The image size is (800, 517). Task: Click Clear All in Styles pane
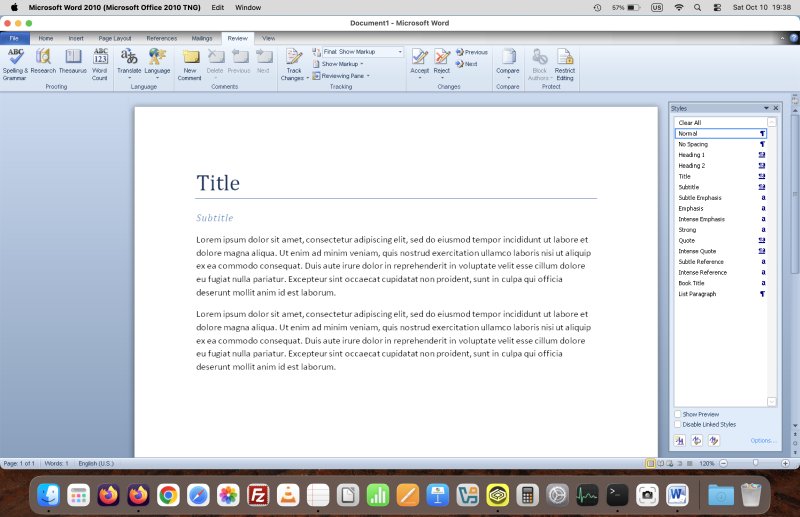pos(720,122)
